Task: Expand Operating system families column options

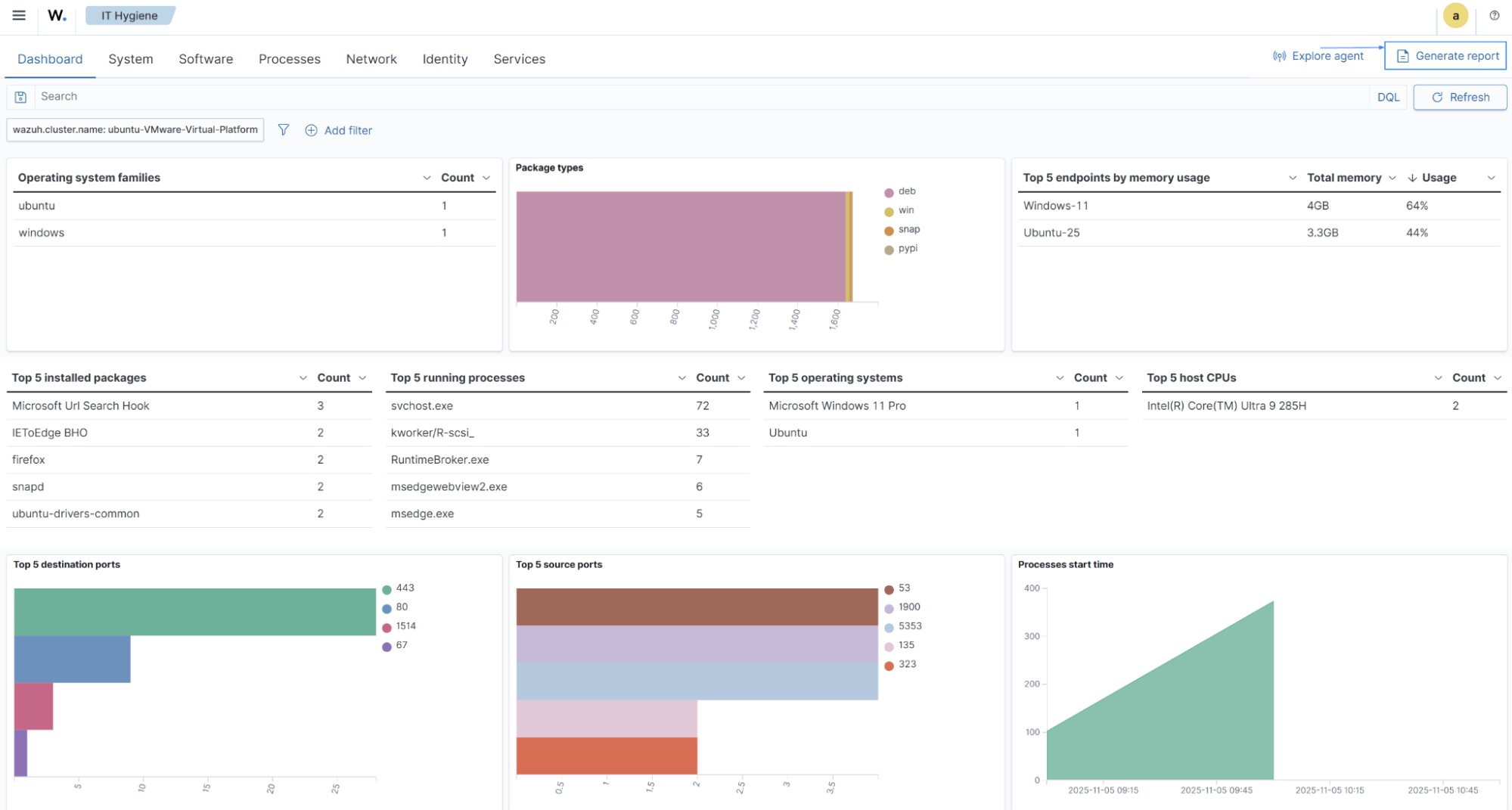Action: tap(427, 178)
